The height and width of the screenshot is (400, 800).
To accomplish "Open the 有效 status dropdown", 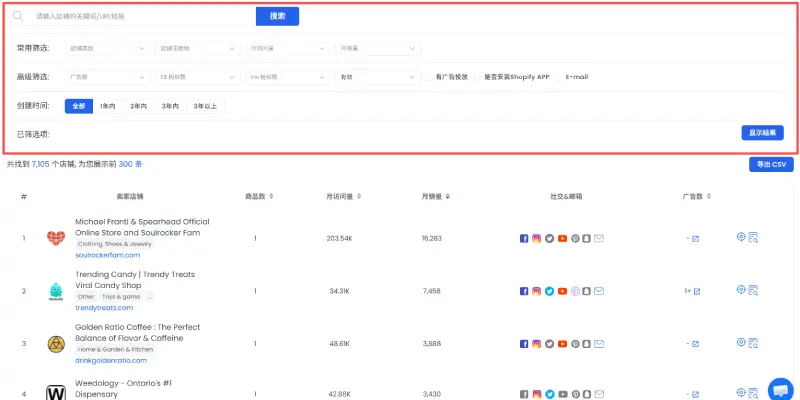I will coord(378,77).
